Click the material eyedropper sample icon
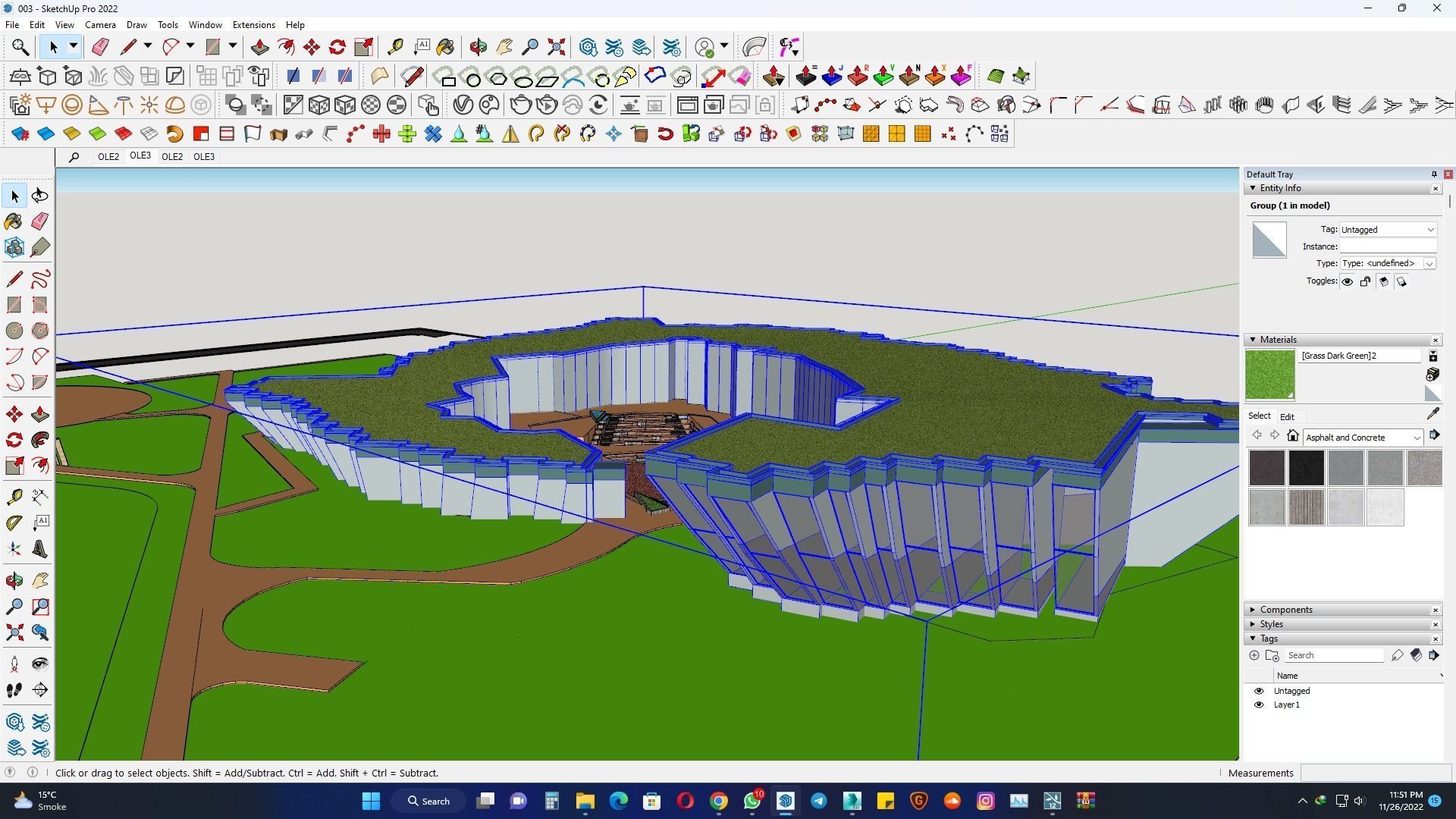 point(1432,414)
